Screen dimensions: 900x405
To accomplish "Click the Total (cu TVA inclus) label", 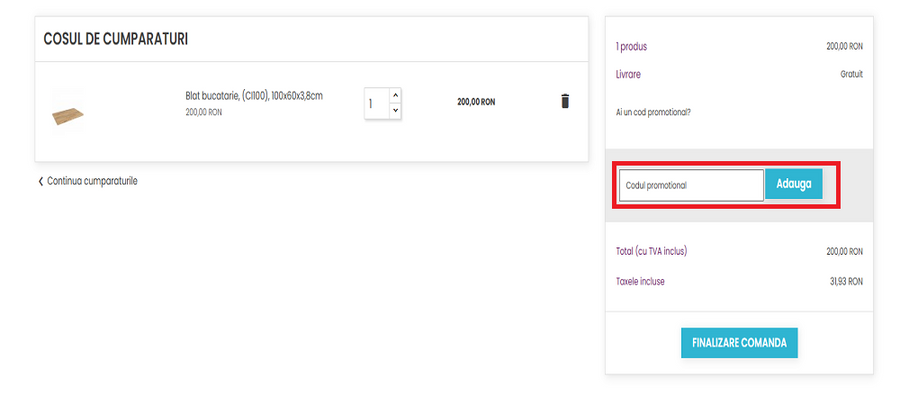I will coord(651,251).
